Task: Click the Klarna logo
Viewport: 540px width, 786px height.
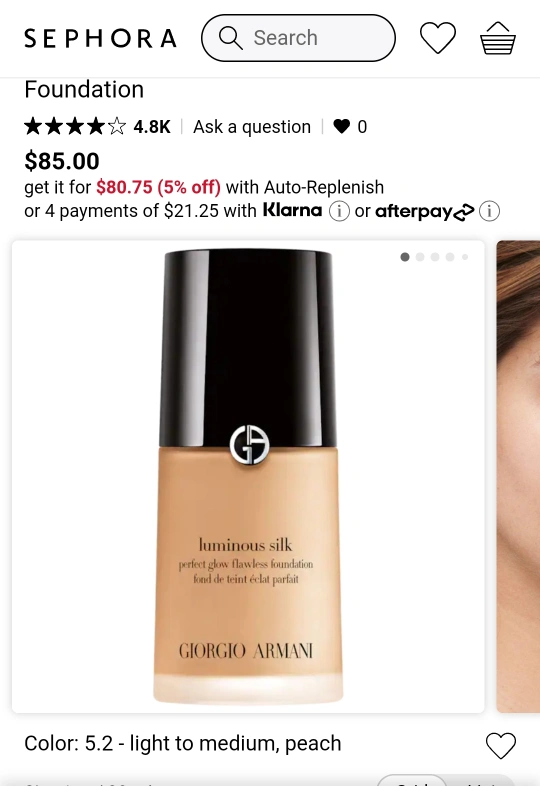Action: [292, 210]
